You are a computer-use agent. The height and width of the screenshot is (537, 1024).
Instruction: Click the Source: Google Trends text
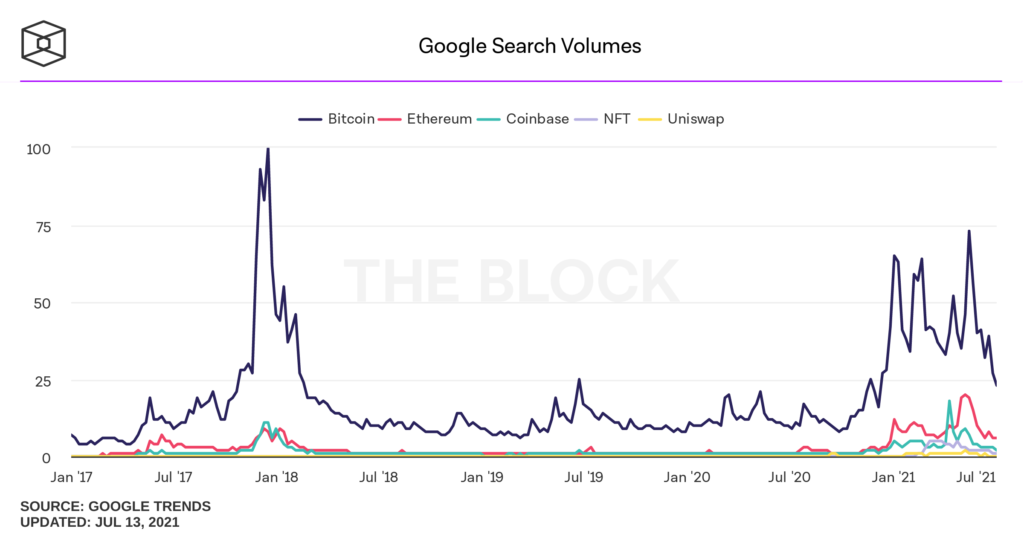(115, 506)
